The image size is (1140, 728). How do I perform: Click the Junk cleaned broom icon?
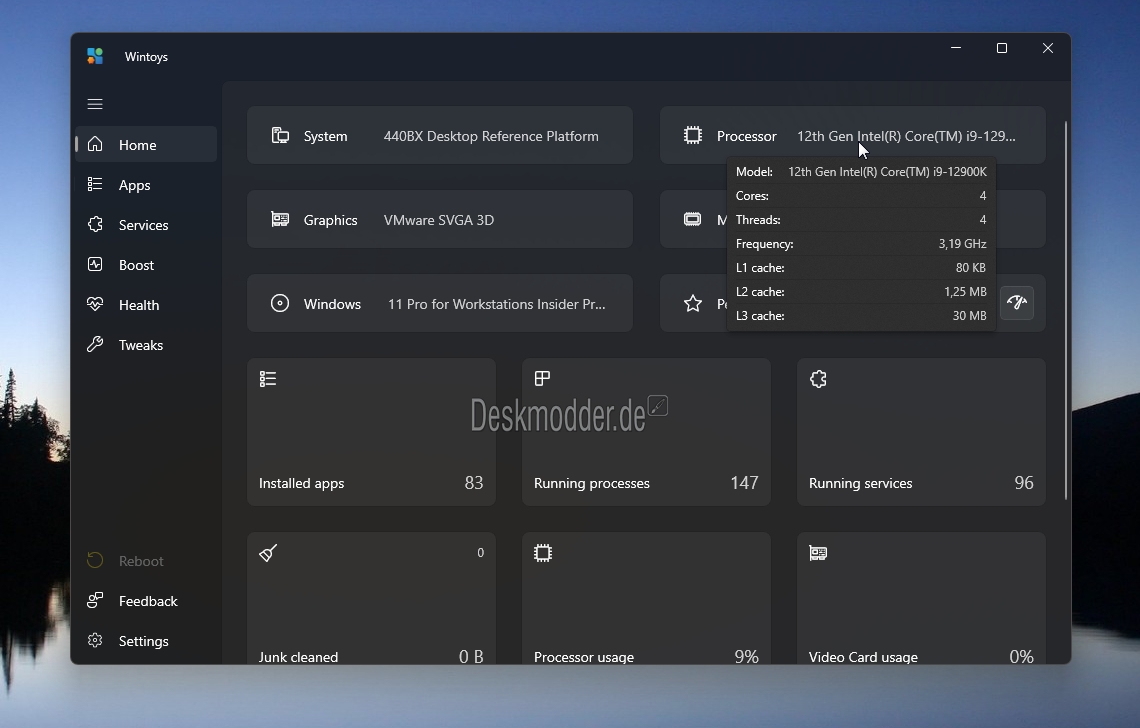268,553
